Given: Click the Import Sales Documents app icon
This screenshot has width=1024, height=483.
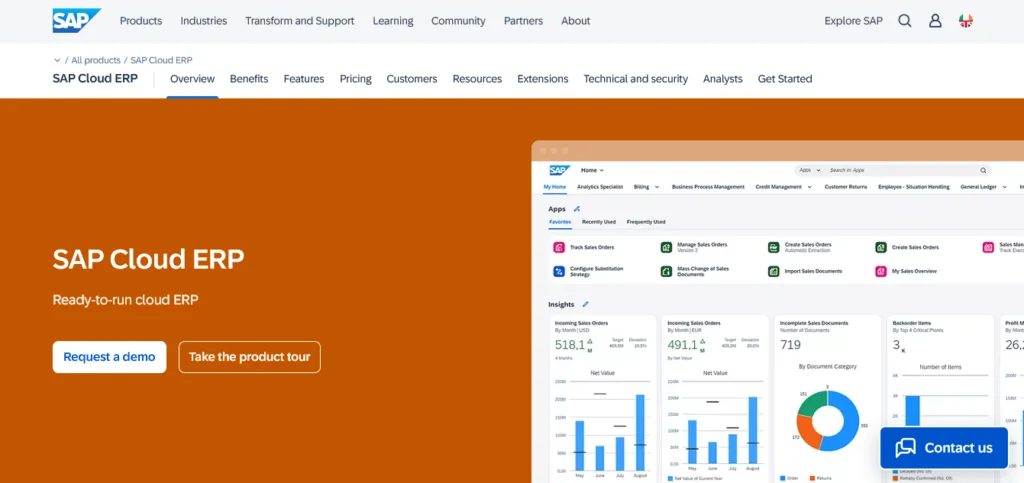Looking at the screenshot, I should pyautogui.click(x=774, y=271).
